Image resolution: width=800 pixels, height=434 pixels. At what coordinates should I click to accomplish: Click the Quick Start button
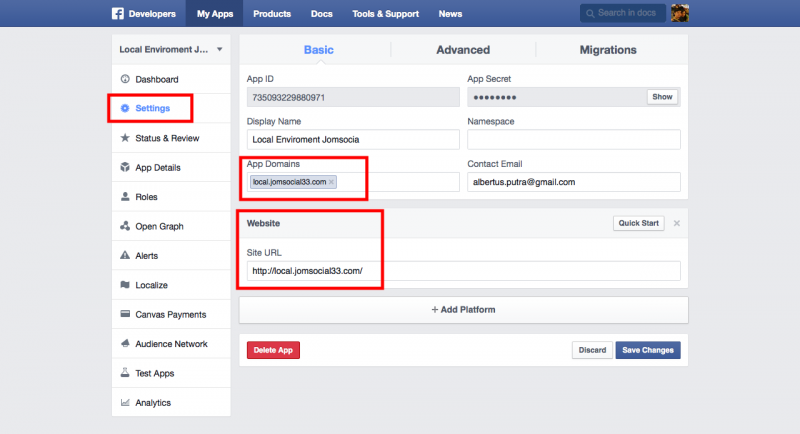click(x=638, y=223)
